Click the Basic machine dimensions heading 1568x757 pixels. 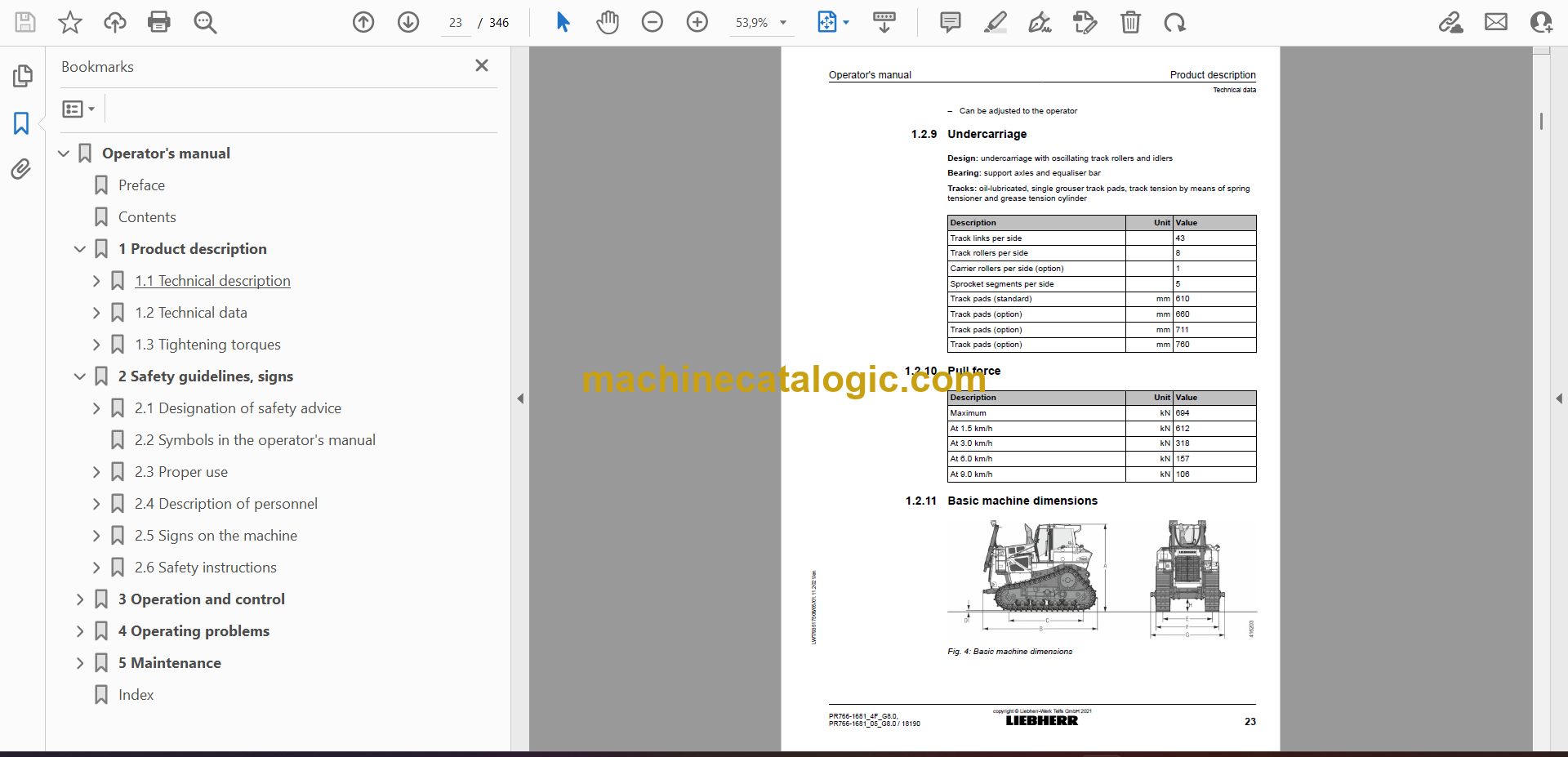(1022, 501)
